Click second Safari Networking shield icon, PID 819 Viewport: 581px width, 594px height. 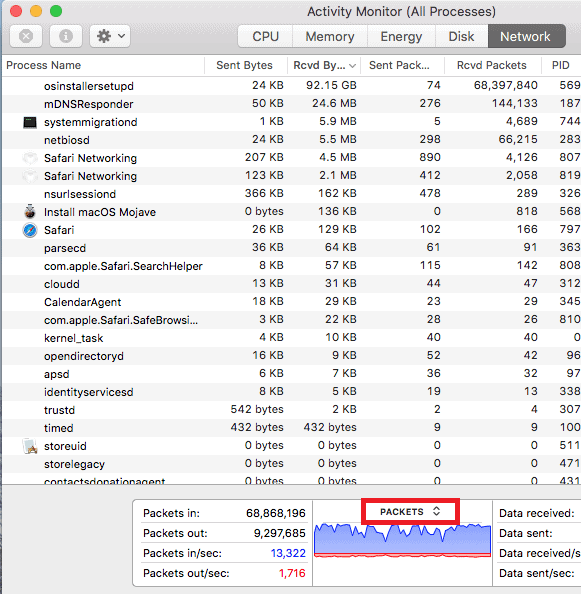tap(30, 176)
